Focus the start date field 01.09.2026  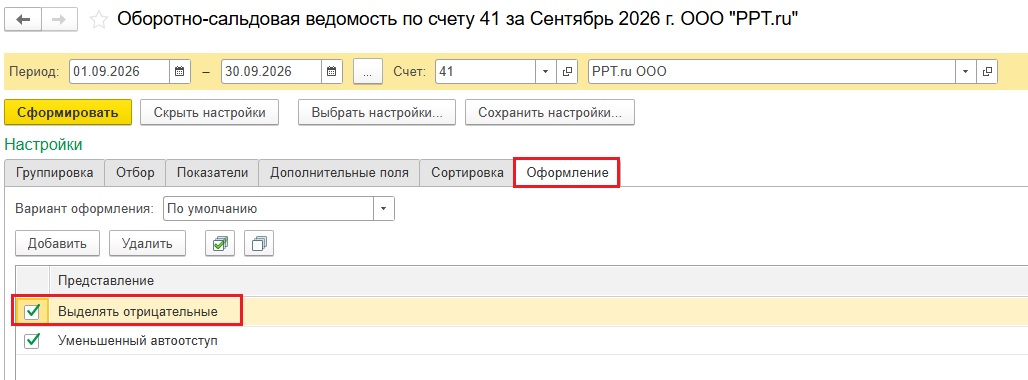[119, 71]
